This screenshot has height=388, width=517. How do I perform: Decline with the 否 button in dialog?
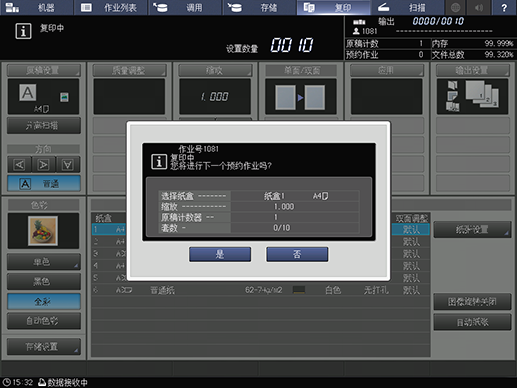(297, 254)
